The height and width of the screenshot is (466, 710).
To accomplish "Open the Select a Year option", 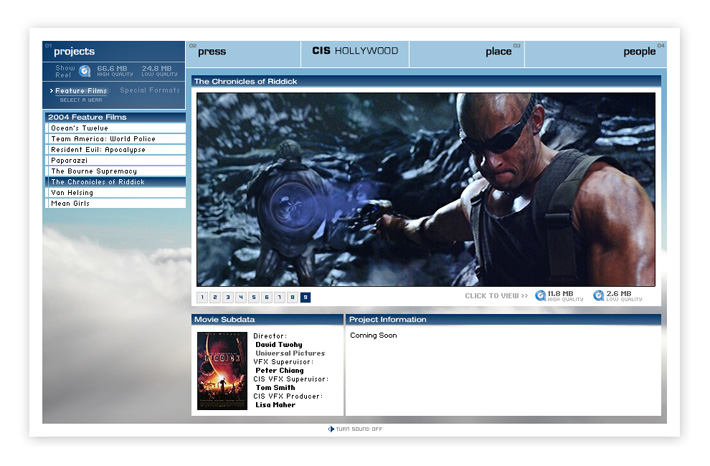I will (x=81, y=100).
